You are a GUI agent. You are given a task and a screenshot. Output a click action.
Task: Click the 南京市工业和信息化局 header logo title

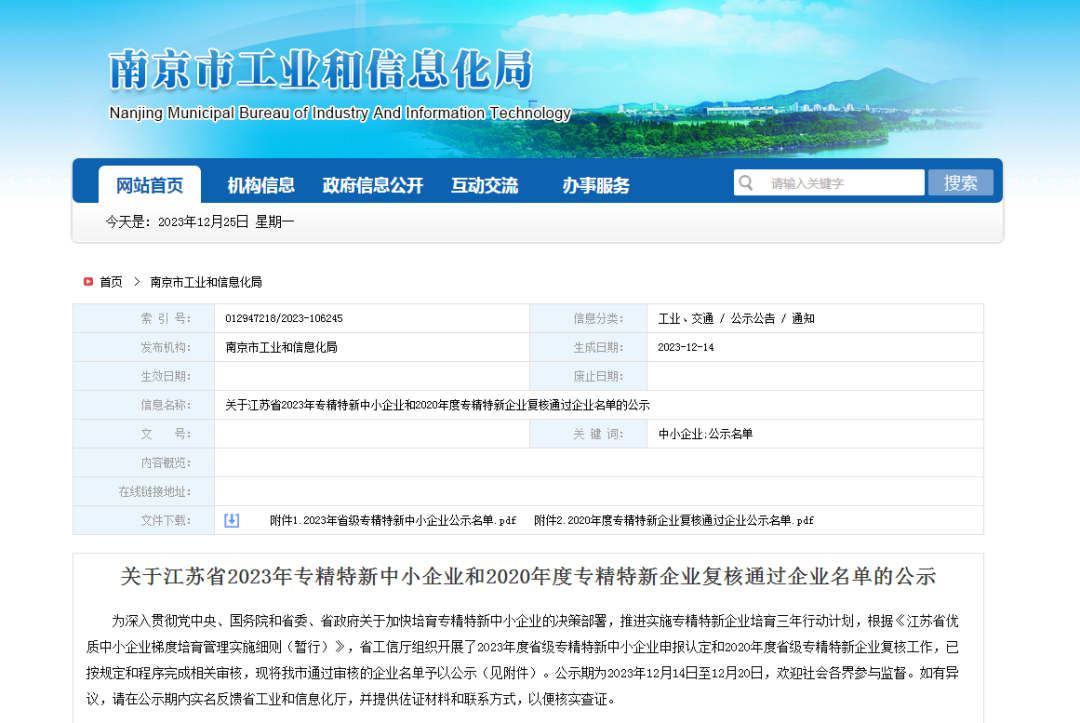click(x=320, y=70)
